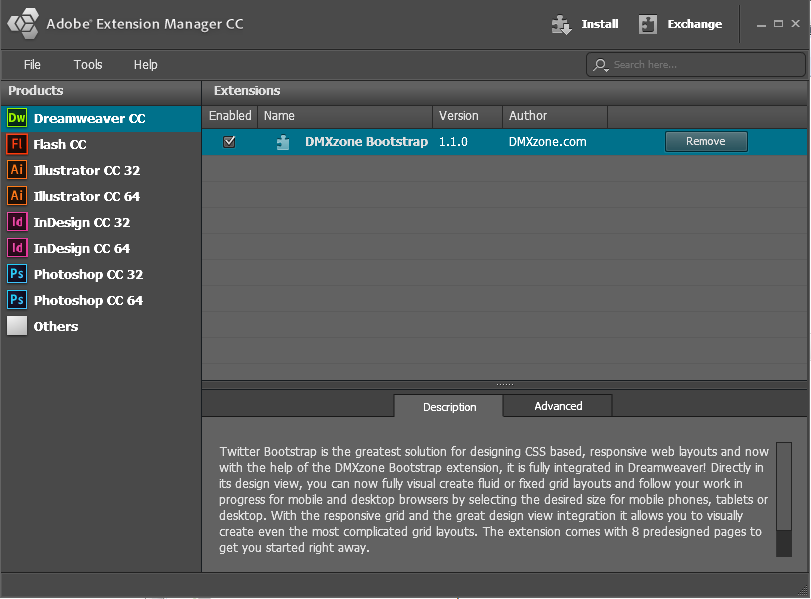Click the search magnifier icon
Image resolution: width=811 pixels, height=599 pixels.
coord(600,65)
